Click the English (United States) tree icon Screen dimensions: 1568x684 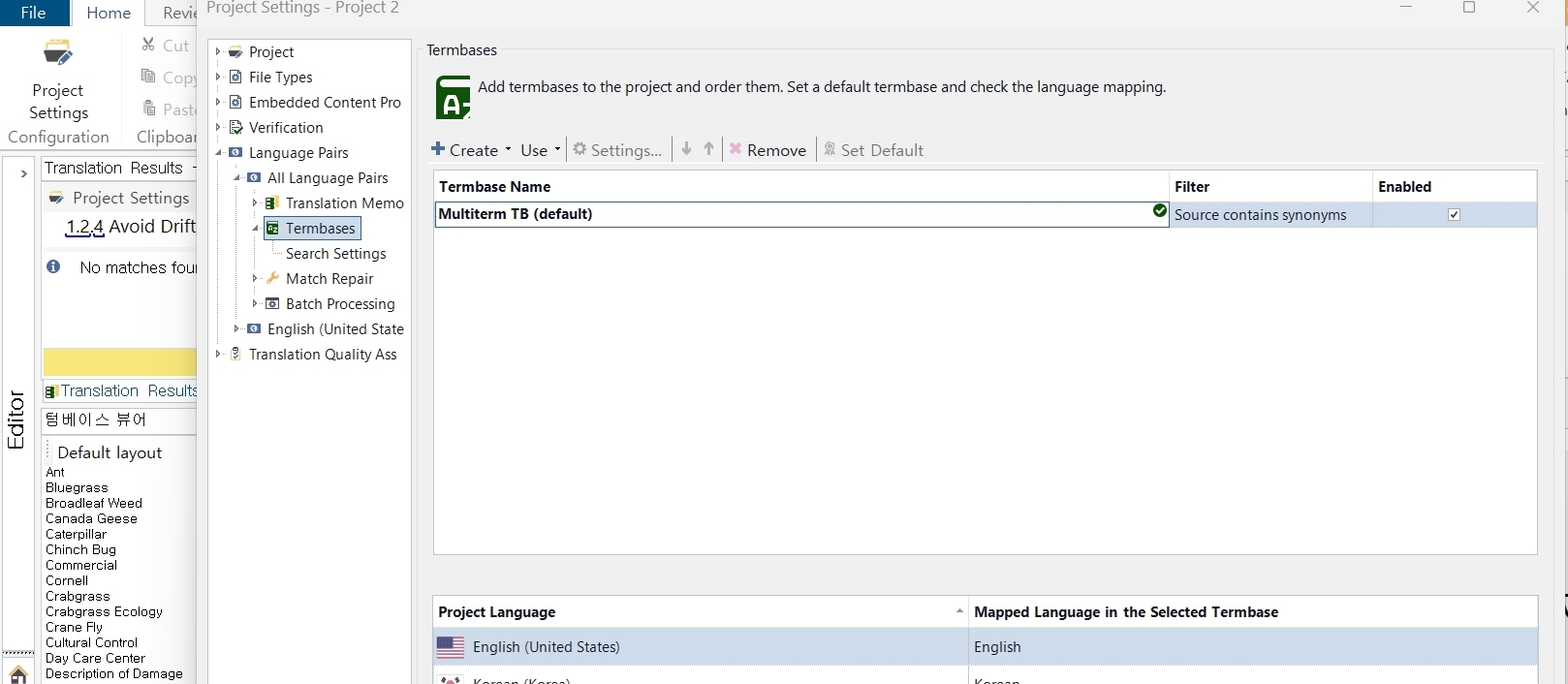tap(254, 329)
